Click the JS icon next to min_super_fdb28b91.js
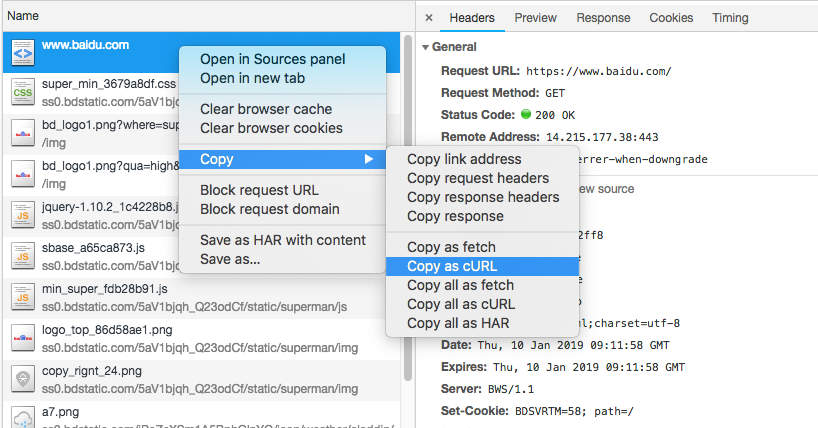 (22, 296)
